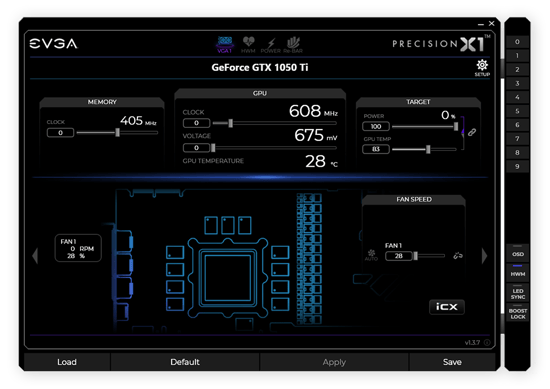Click the power target value field
Screen dimensions: 550x389
click(376, 126)
